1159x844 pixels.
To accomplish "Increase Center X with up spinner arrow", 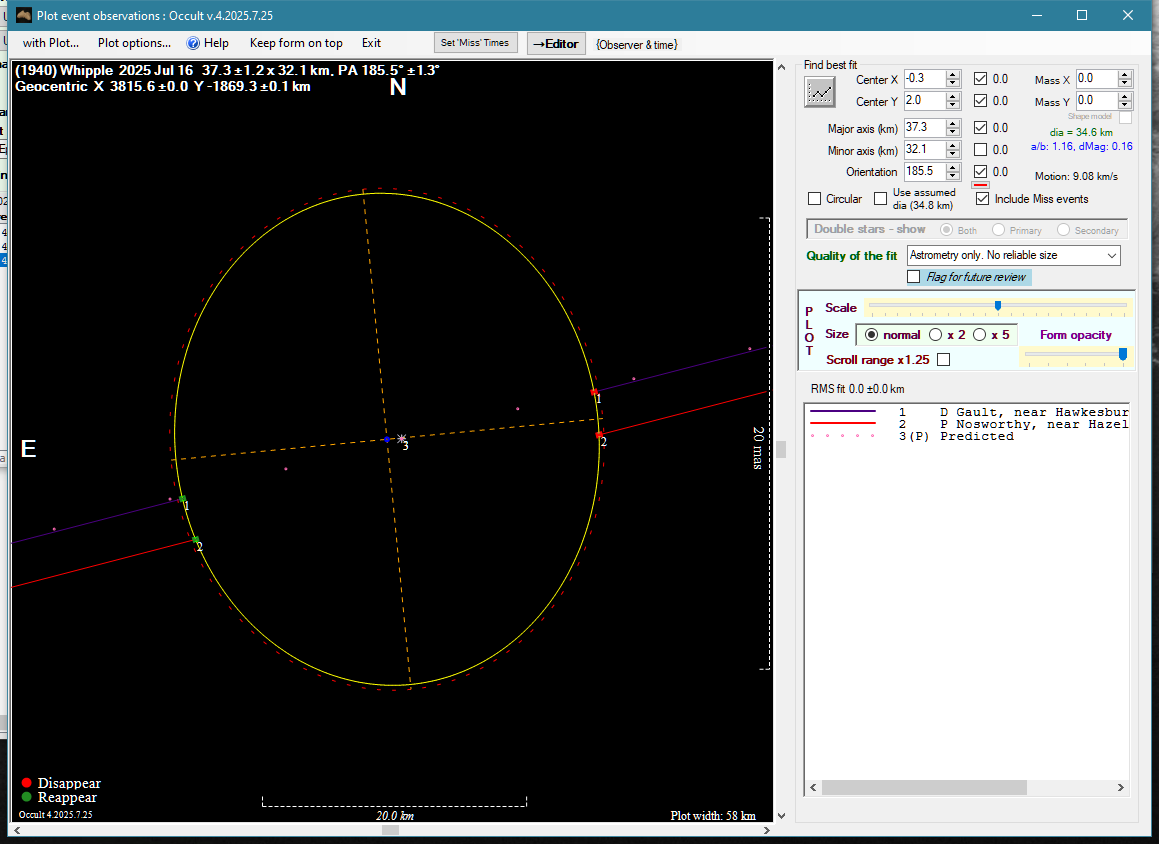I will [x=953, y=74].
